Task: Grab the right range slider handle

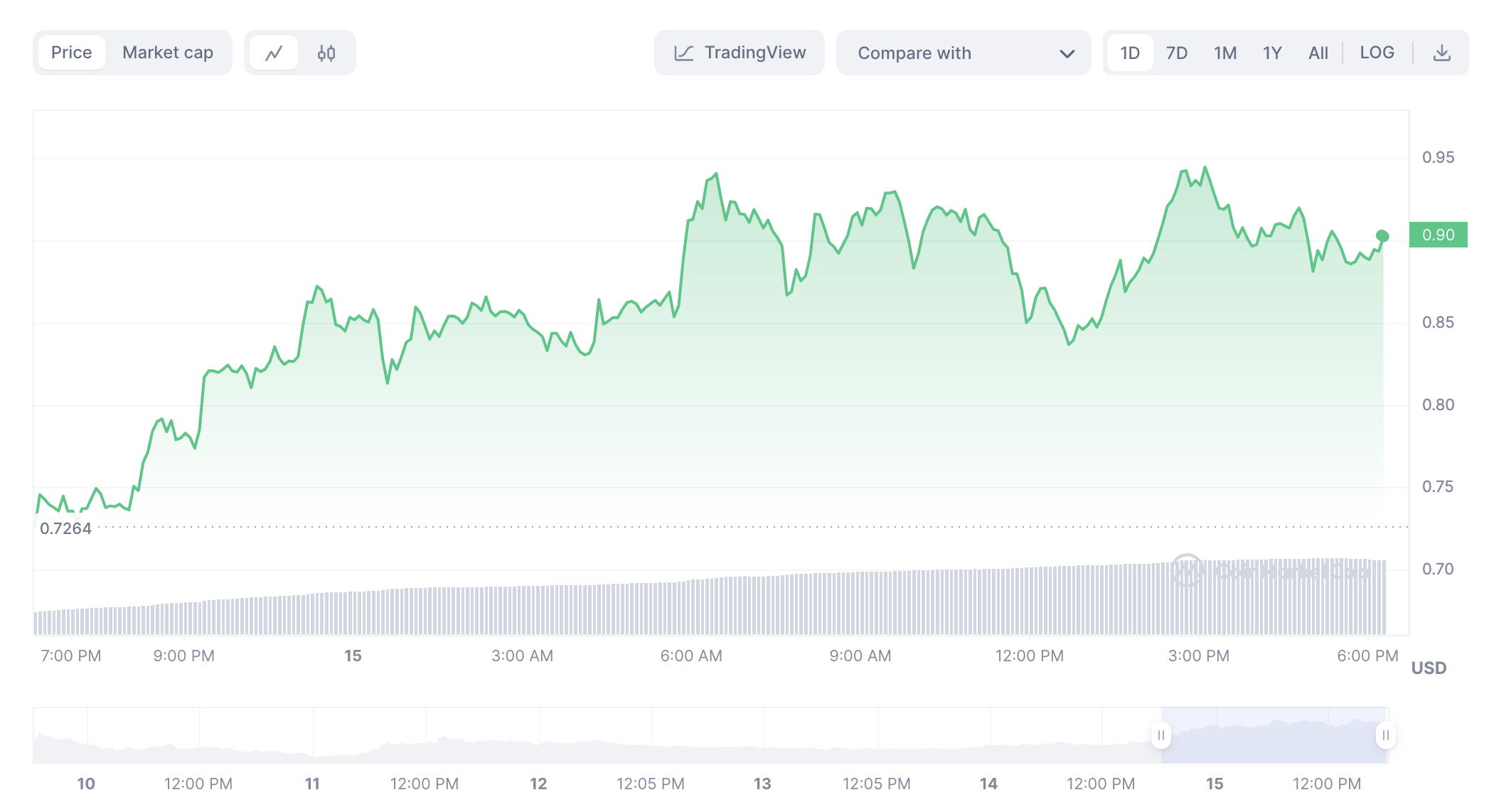Action: click(1385, 735)
